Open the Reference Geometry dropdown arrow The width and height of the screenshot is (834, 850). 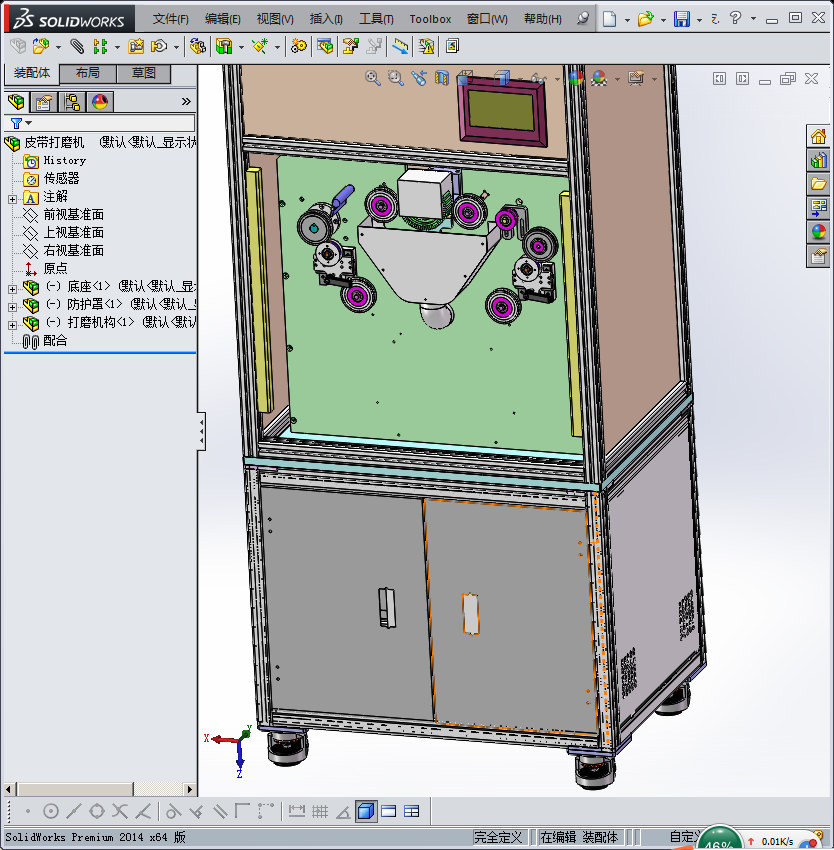[277, 48]
